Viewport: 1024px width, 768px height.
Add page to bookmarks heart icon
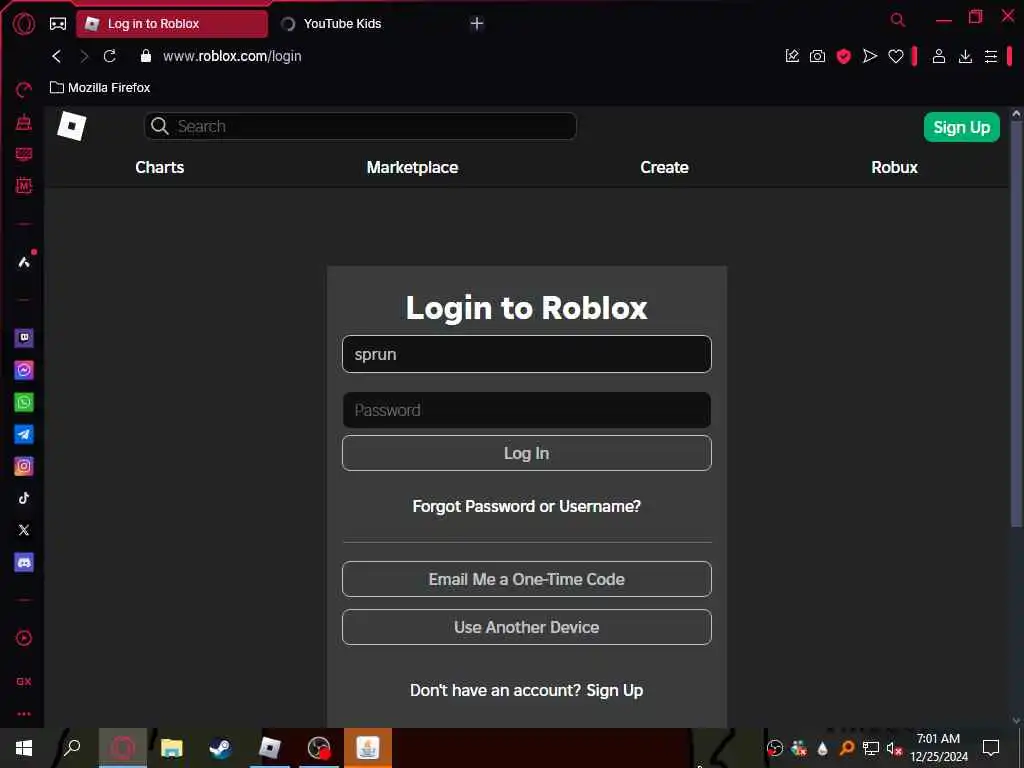[x=895, y=57]
